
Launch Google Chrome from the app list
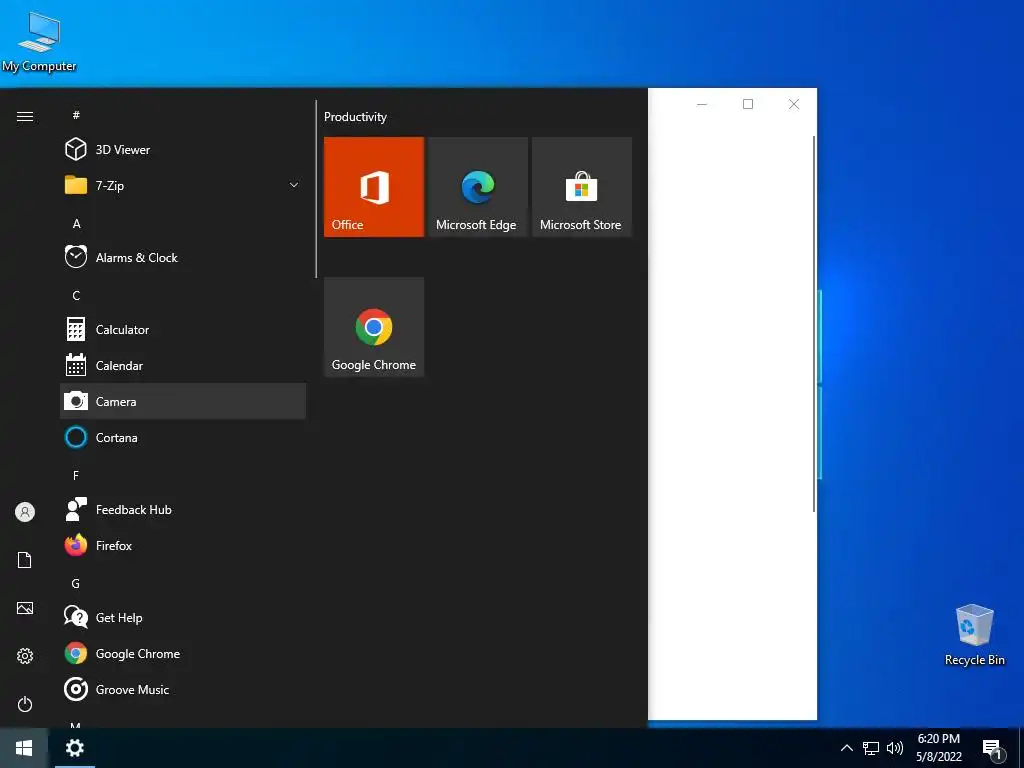183,654
